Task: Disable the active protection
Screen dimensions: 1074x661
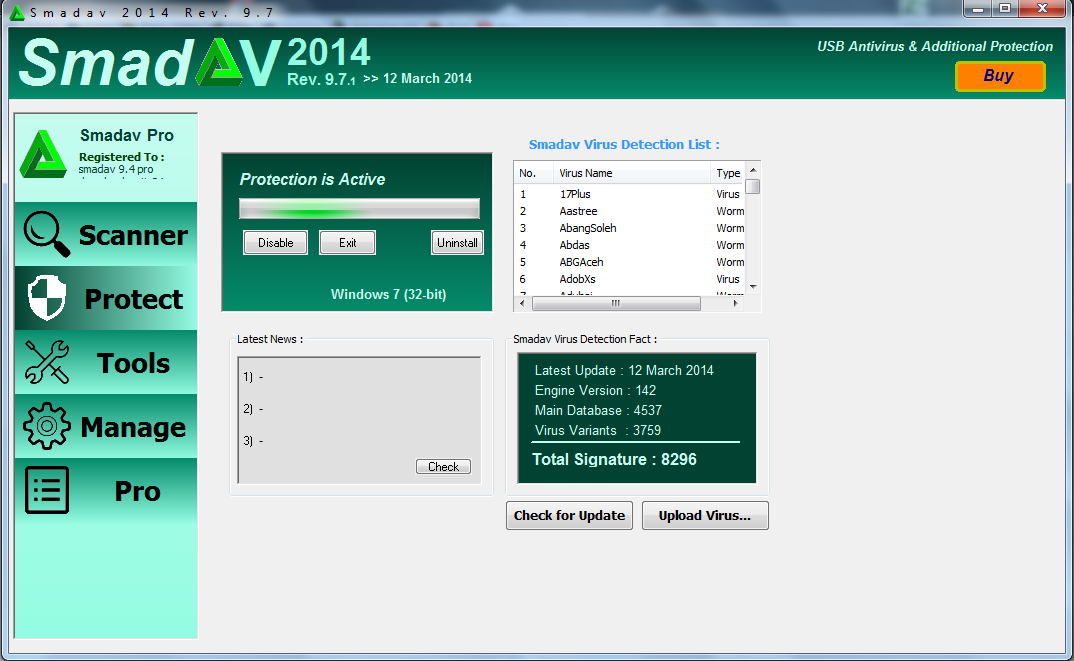Action: 275,242
